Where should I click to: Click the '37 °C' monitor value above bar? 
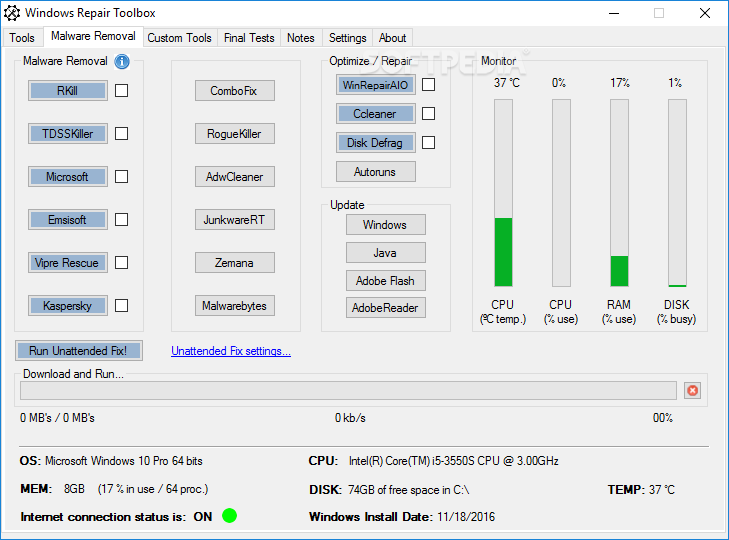tap(507, 83)
